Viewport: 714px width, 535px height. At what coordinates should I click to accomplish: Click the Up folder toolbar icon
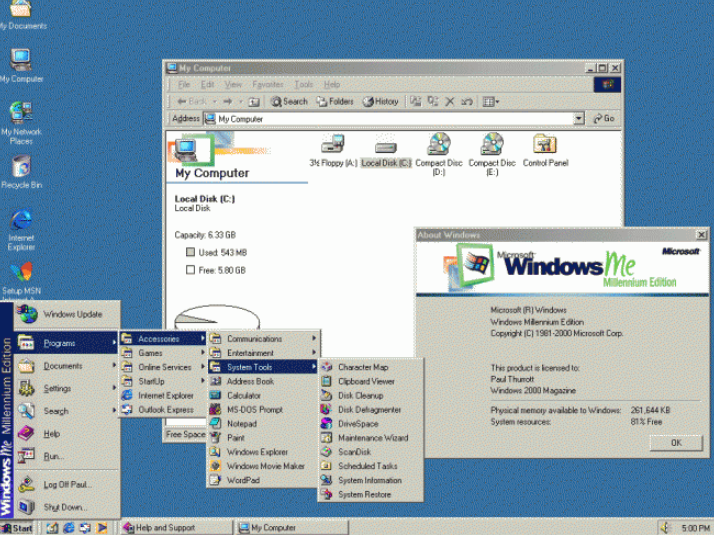[254, 102]
